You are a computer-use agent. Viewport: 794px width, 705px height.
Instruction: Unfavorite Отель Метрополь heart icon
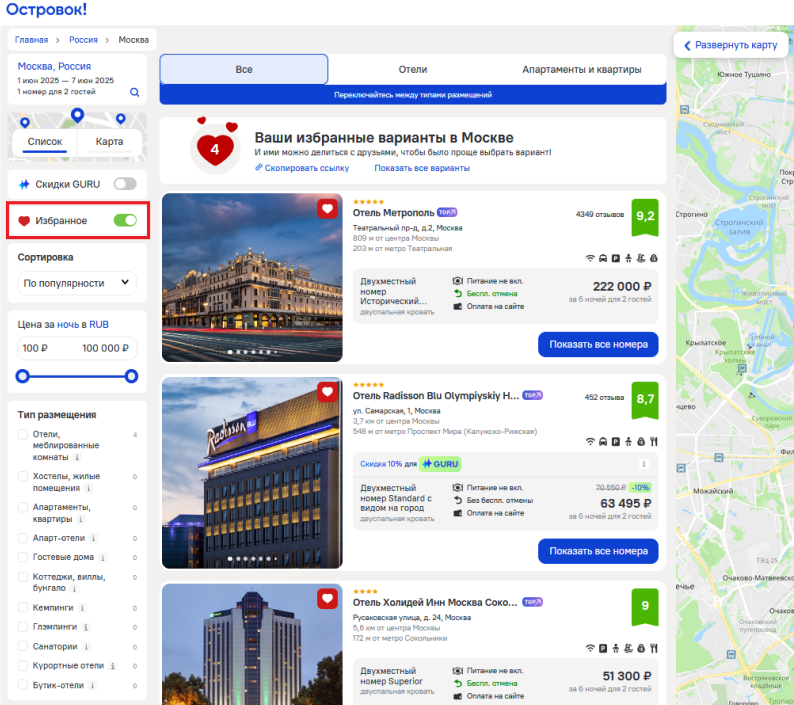[327, 209]
